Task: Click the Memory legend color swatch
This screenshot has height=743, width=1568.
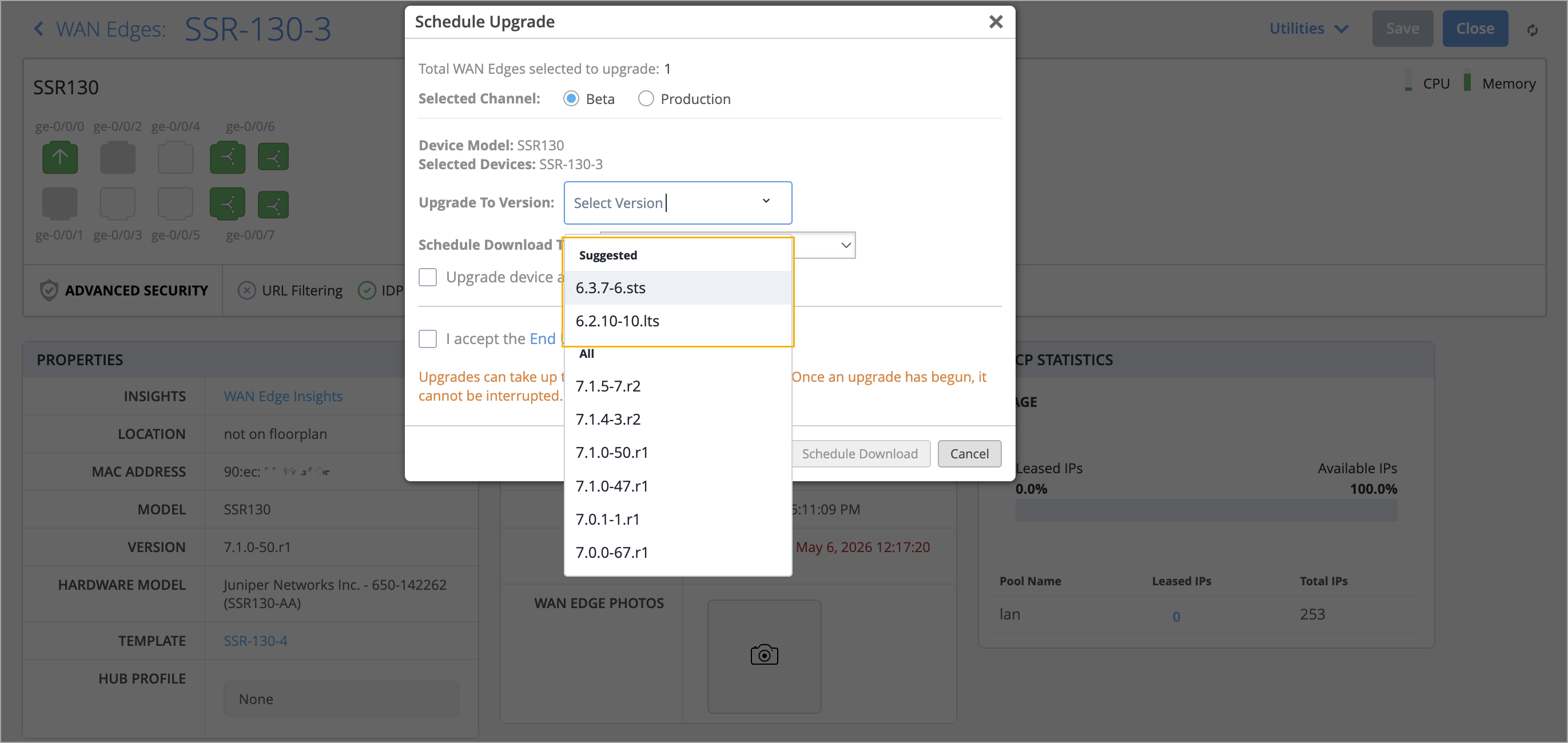Action: point(1467,82)
